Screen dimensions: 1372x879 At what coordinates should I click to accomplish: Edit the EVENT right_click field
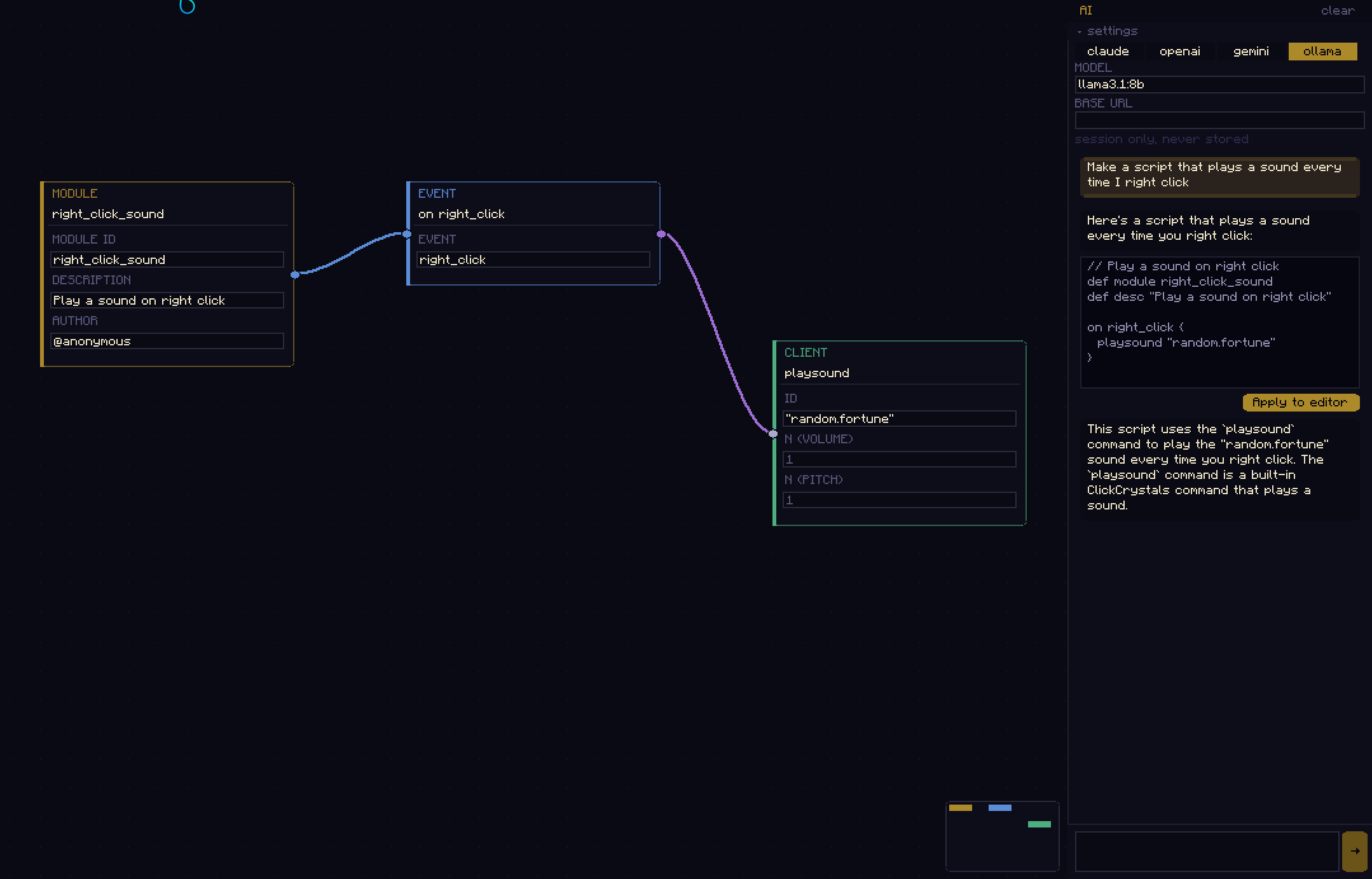click(533, 260)
